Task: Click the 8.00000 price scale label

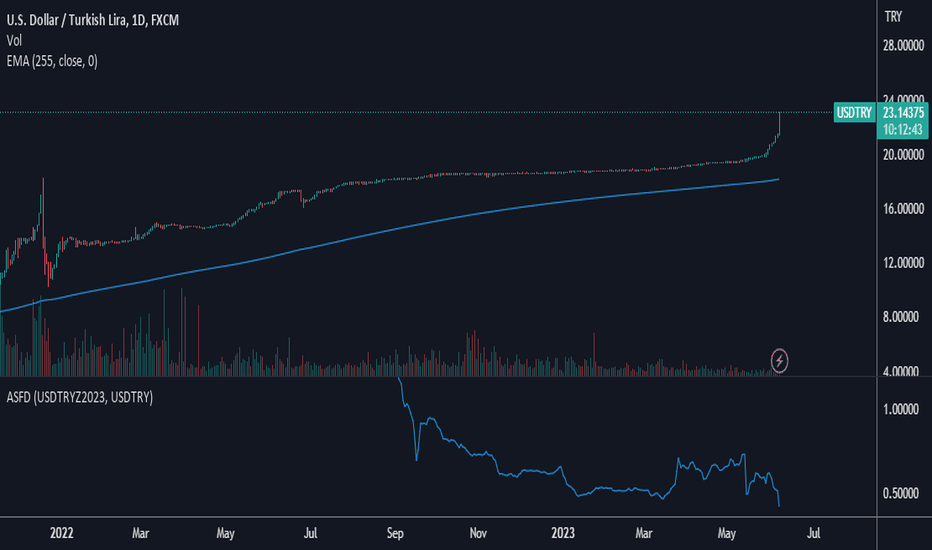Action: coord(901,317)
